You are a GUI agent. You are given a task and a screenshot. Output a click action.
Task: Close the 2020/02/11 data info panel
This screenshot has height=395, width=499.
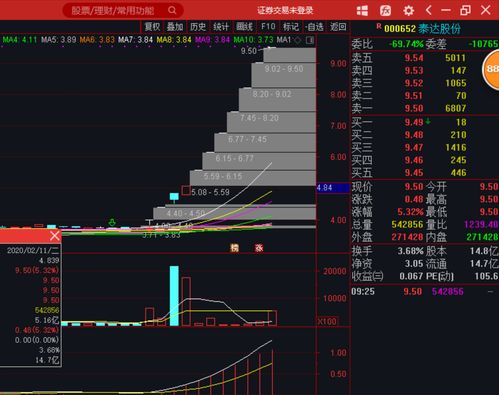pyautogui.click(x=55, y=236)
